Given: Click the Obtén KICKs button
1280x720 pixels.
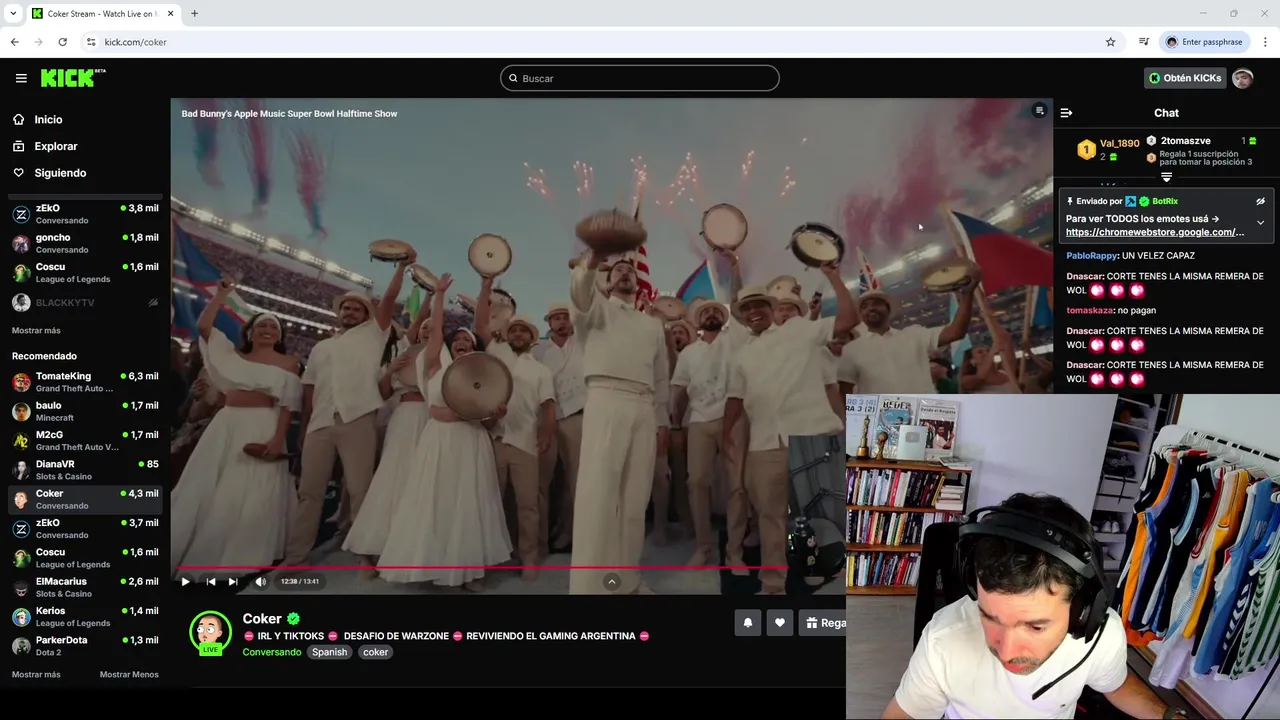Looking at the screenshot, I should coord(1185,78).
